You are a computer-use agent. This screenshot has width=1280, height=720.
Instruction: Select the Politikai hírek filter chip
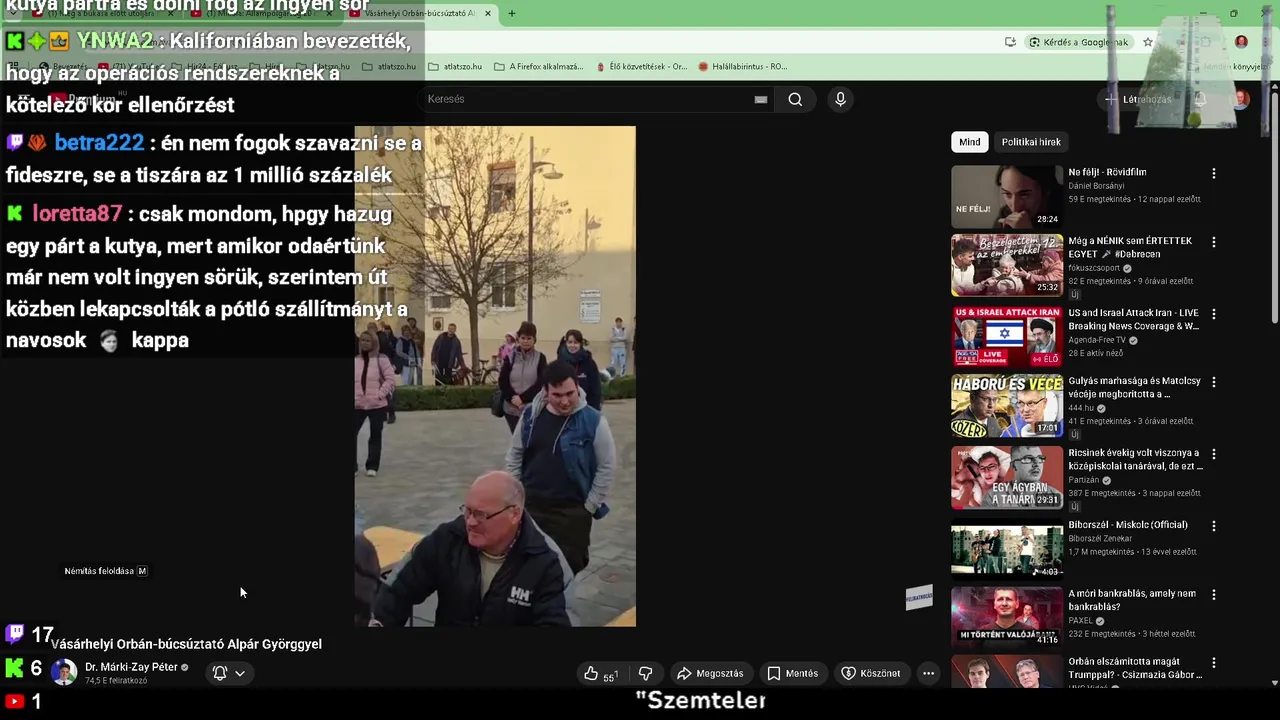1031,142
